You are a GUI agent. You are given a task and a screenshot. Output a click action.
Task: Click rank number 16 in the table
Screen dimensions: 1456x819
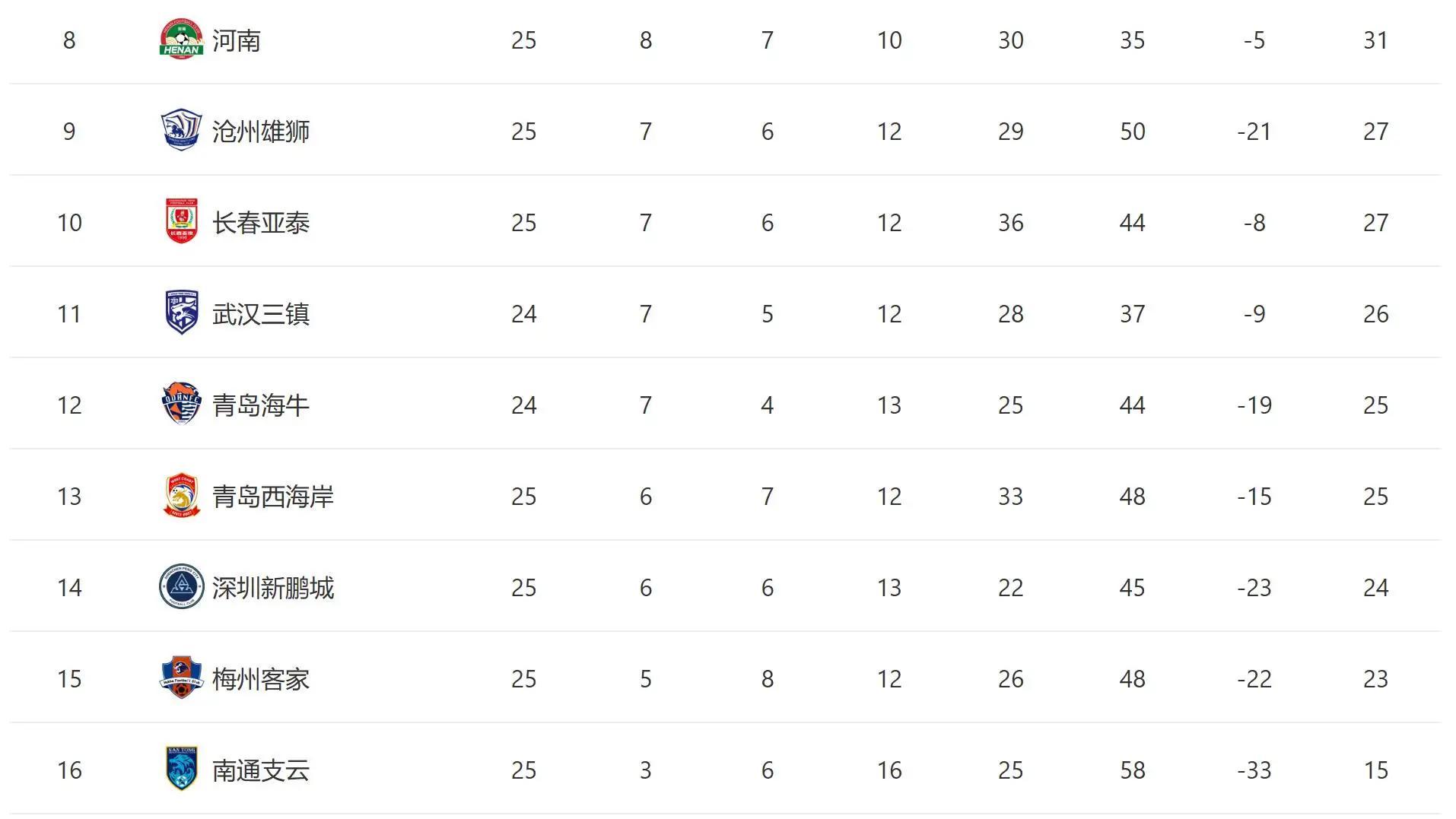tap(69, 770)
